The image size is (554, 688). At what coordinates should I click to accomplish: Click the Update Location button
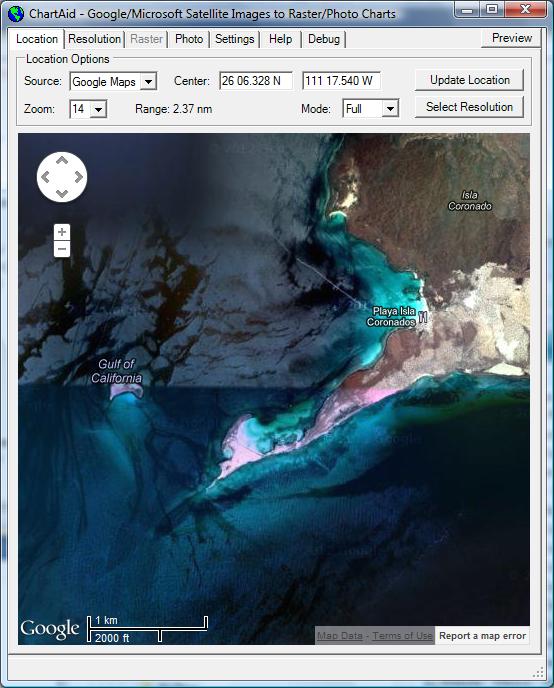click(x=469, y=80)
